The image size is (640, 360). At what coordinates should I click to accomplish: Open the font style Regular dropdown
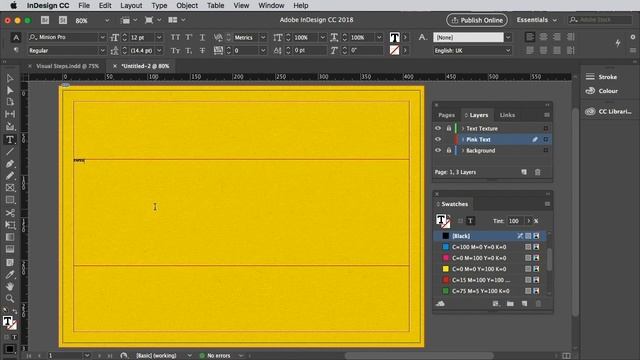pyautogui.click(x=102, y=51)
